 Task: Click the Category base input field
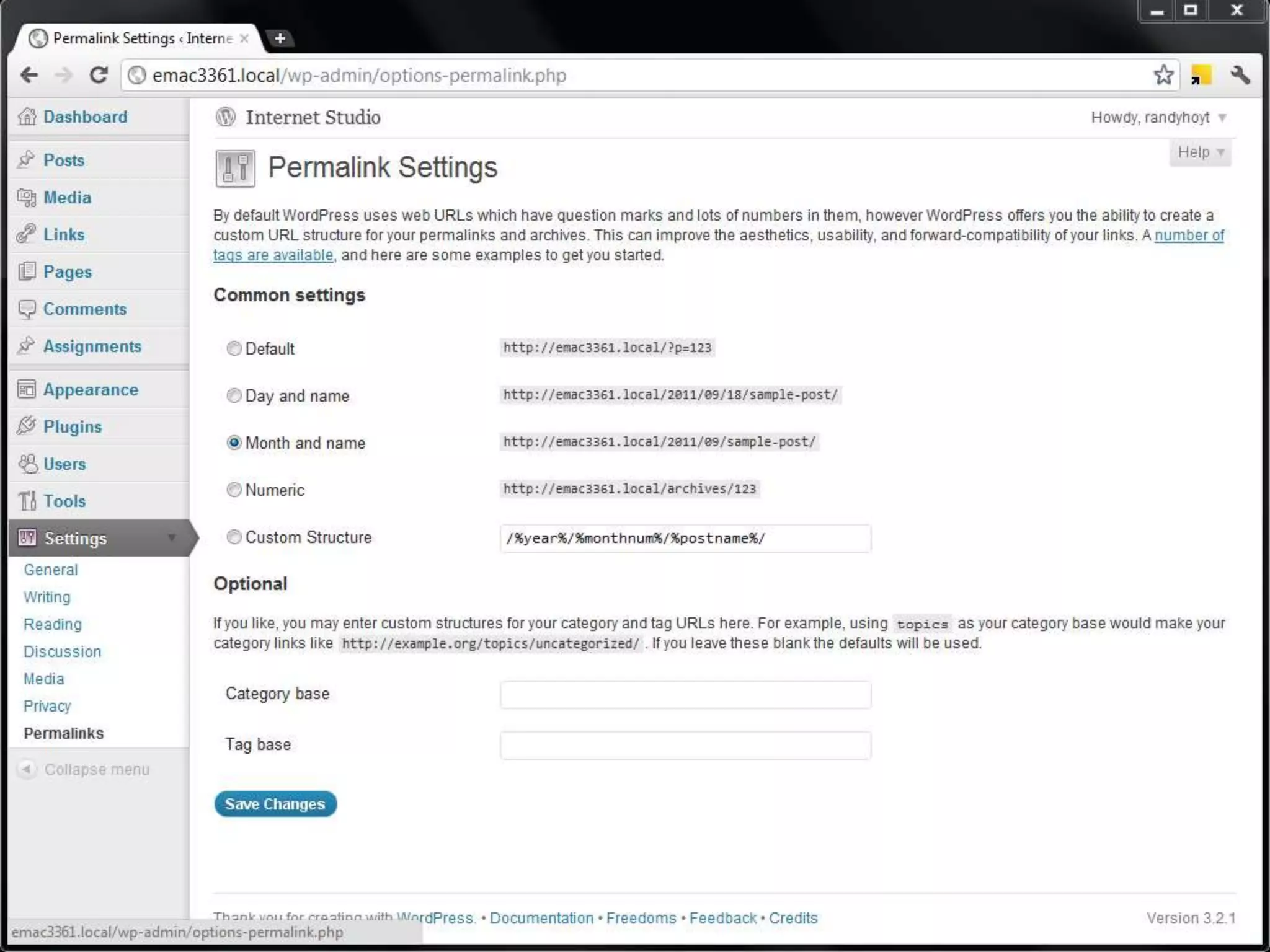[x=685, y=695]
